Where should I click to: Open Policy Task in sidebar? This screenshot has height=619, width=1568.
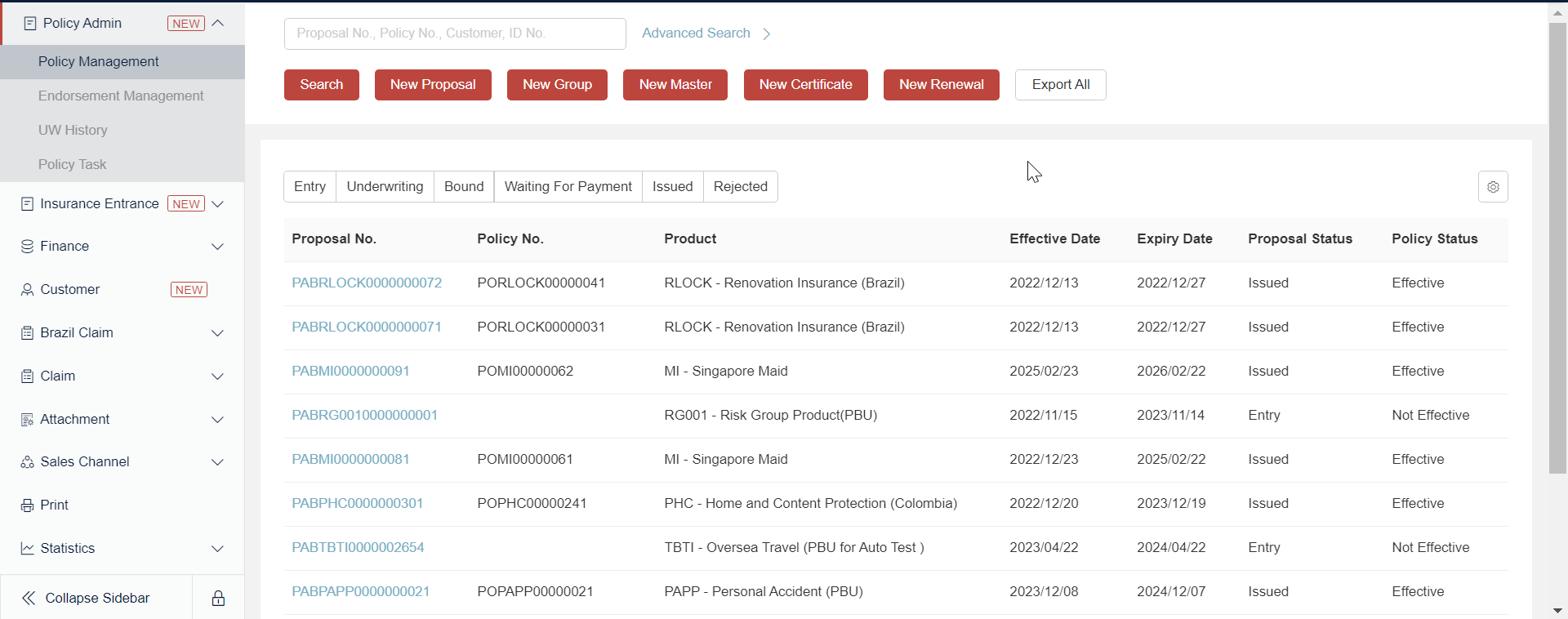point(122,164)
